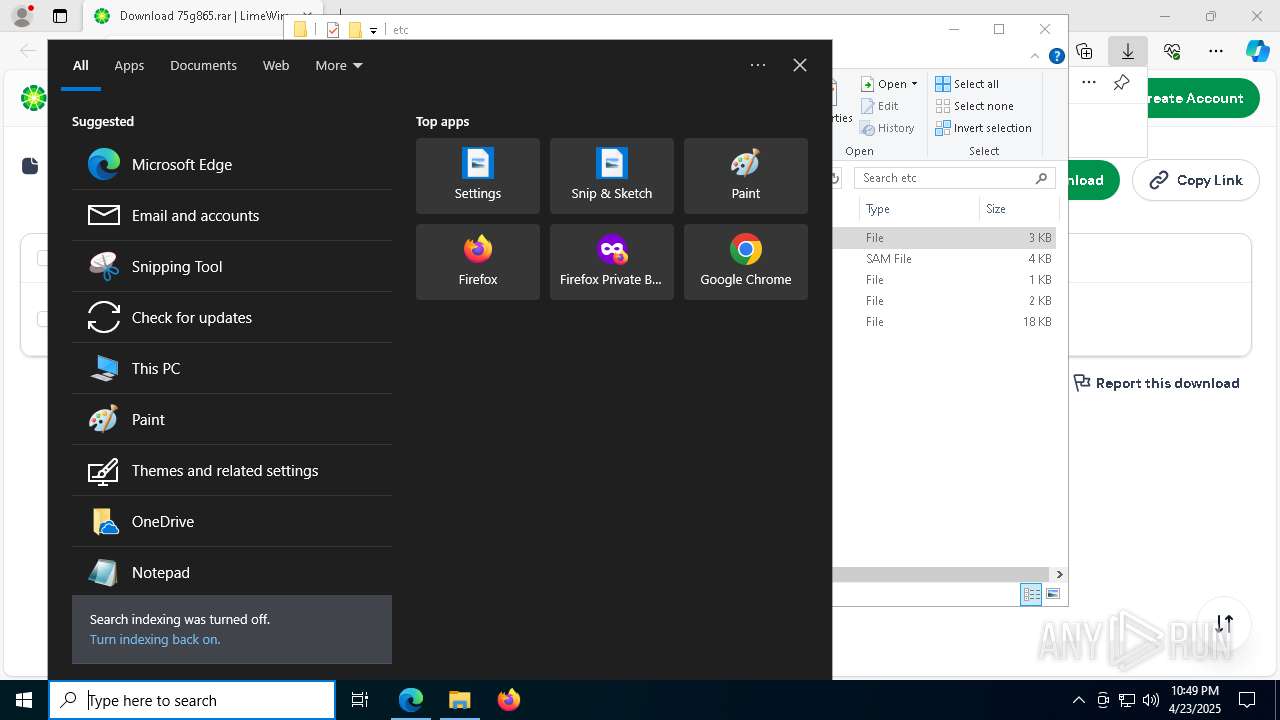Image resolution: width=1280 pixels, height=720 pixels.
Task: Open Copilot icon in Edge
Action: 1257,51
